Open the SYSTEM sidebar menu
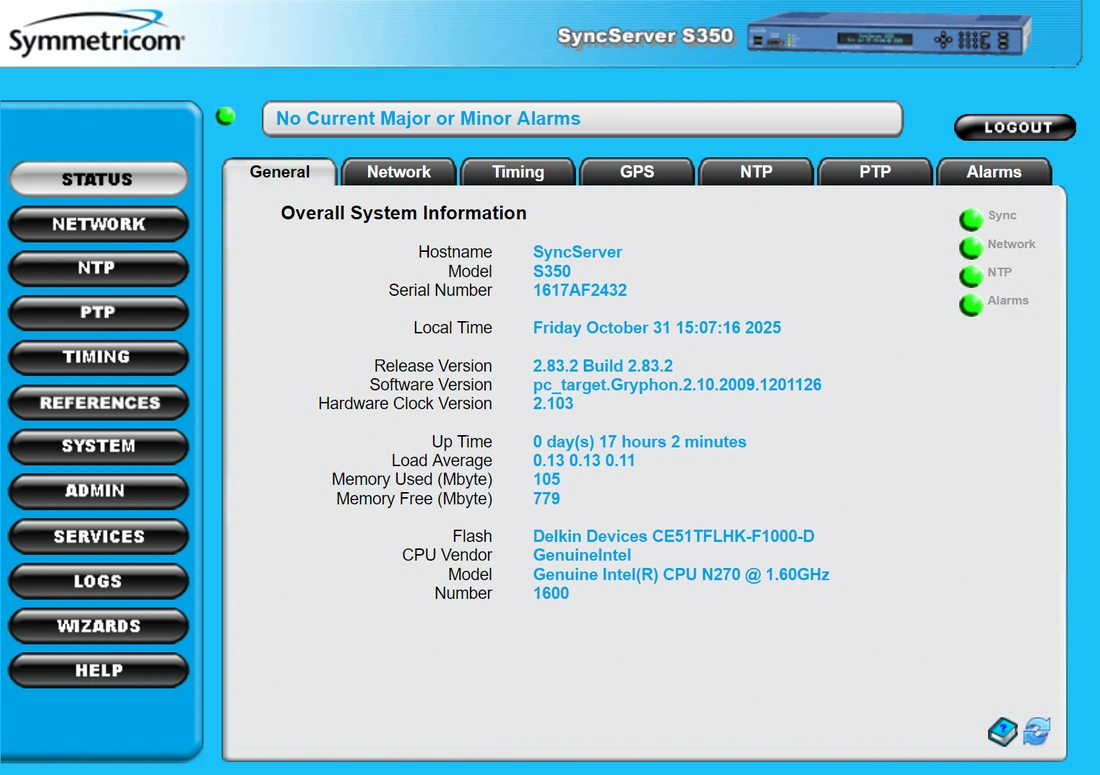The width and height of the screenshot is (1100, 775). coord(98,447)
